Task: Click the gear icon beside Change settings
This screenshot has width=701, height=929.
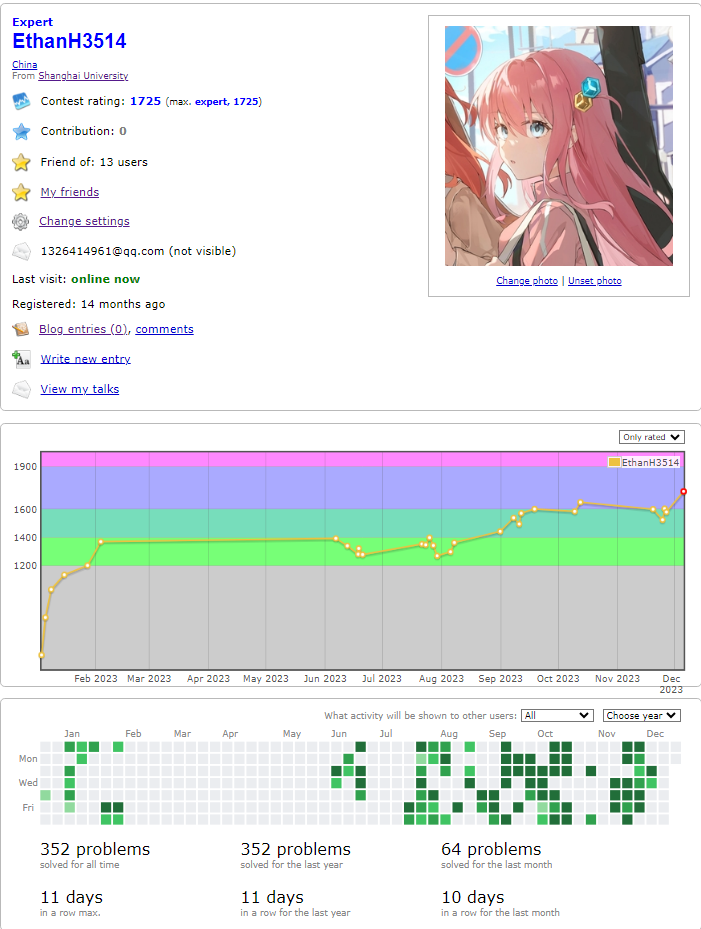Action: coord(21,222)
